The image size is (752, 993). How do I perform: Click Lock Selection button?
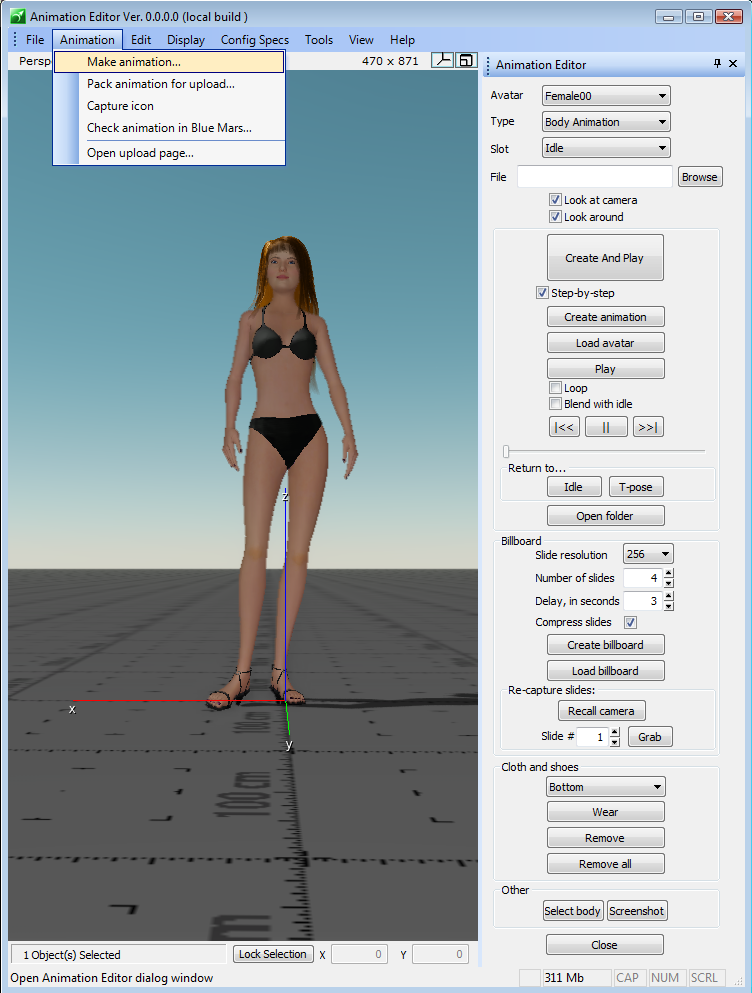273,954
